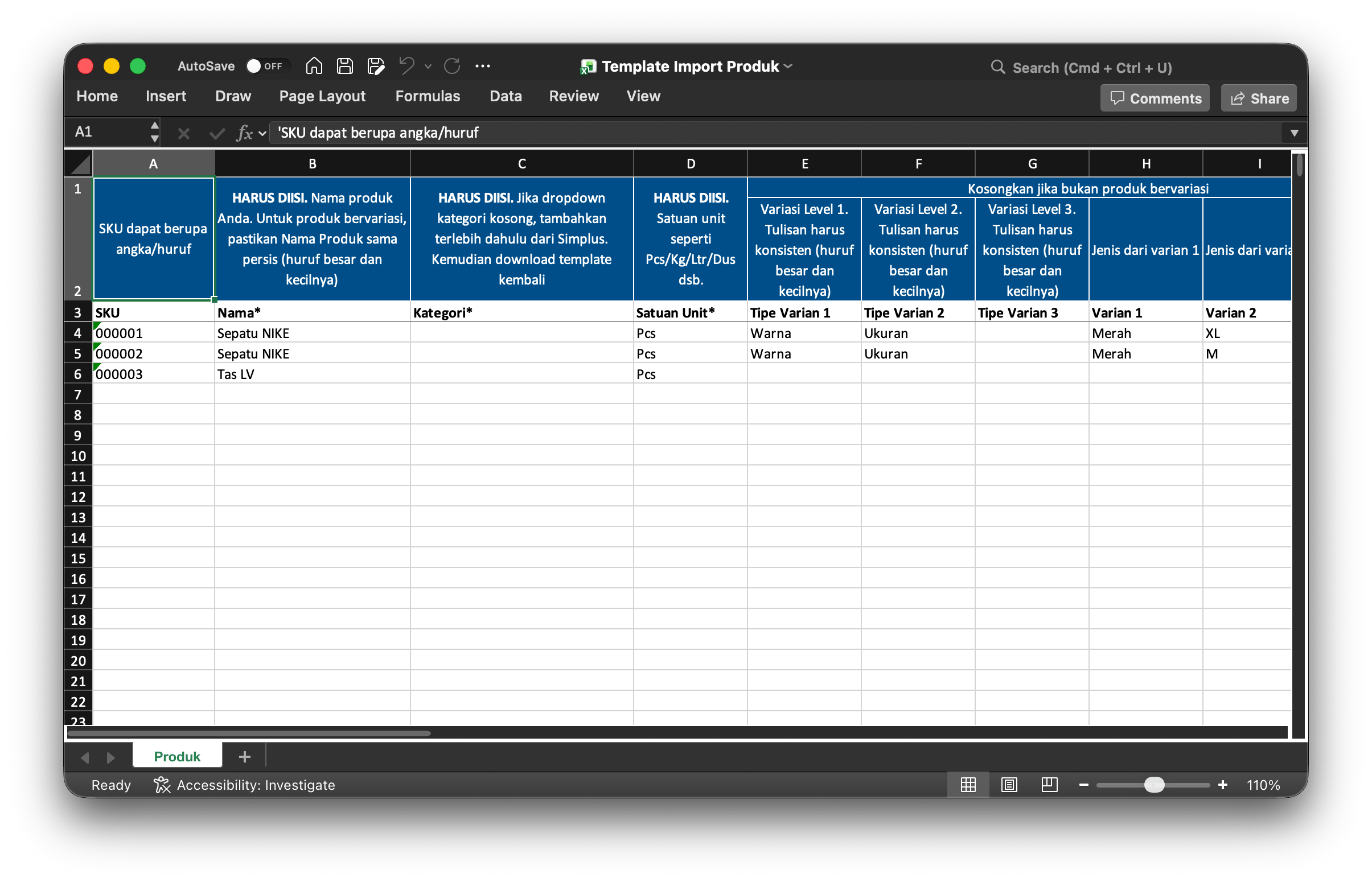
Task: Switch to the Review tab
Action: (x=573, y=96)
